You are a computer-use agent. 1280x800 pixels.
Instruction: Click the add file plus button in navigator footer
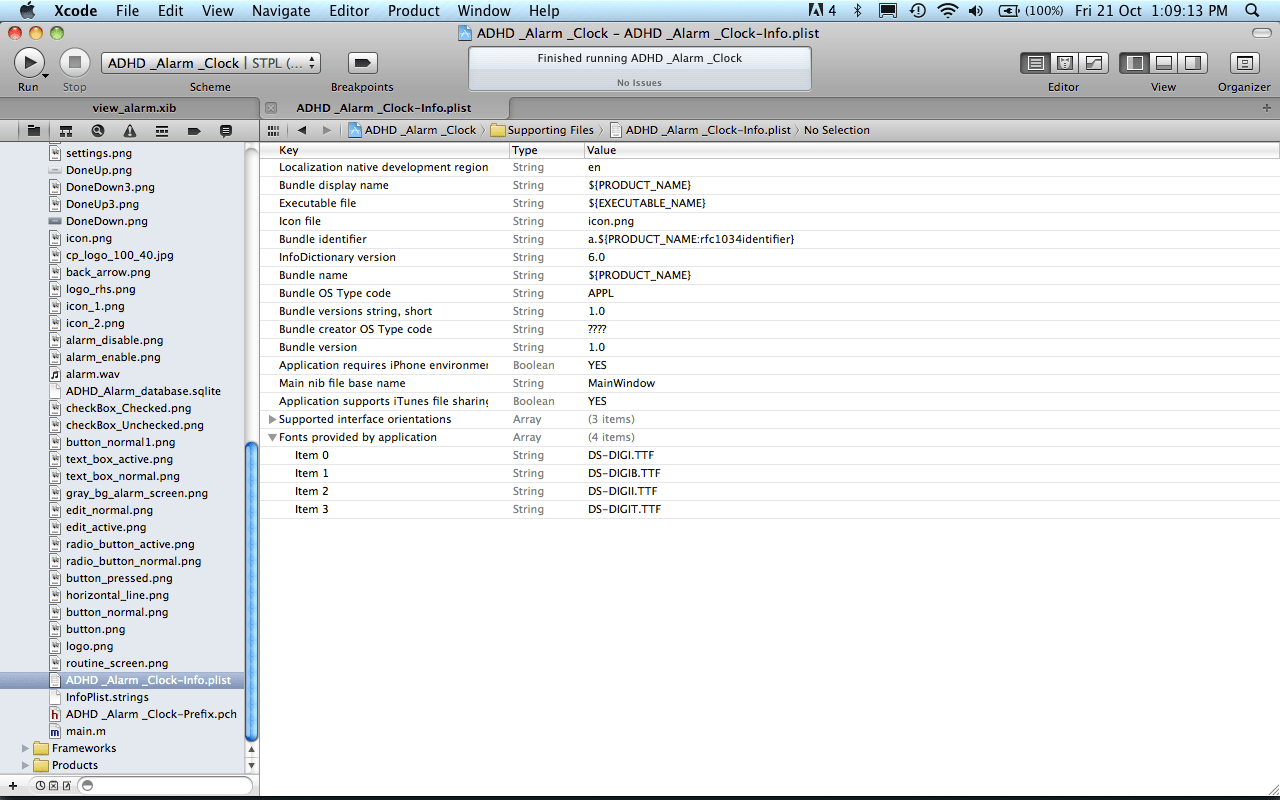tap(13, 786)
